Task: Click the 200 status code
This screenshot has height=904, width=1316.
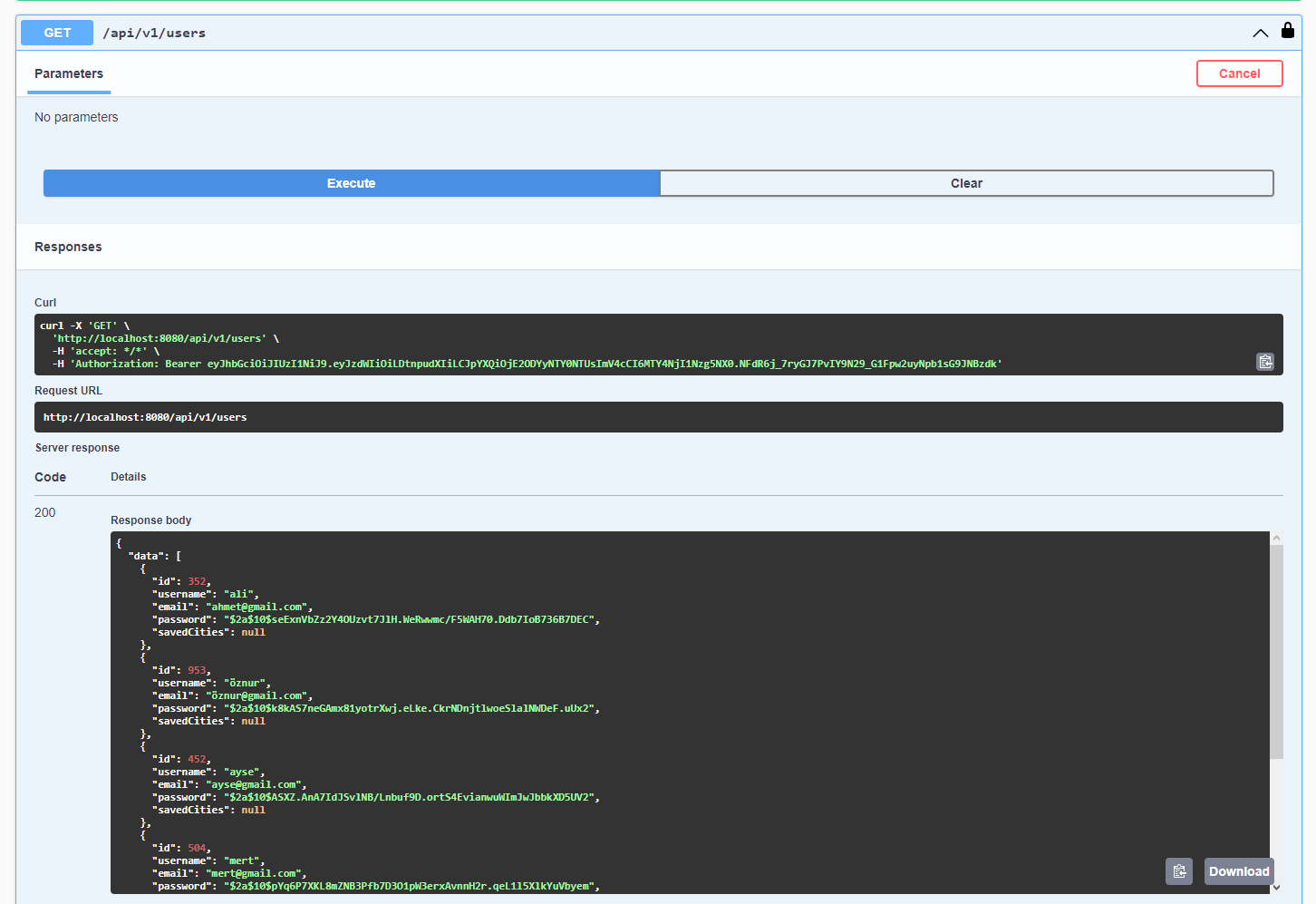Action: [44, 512]
